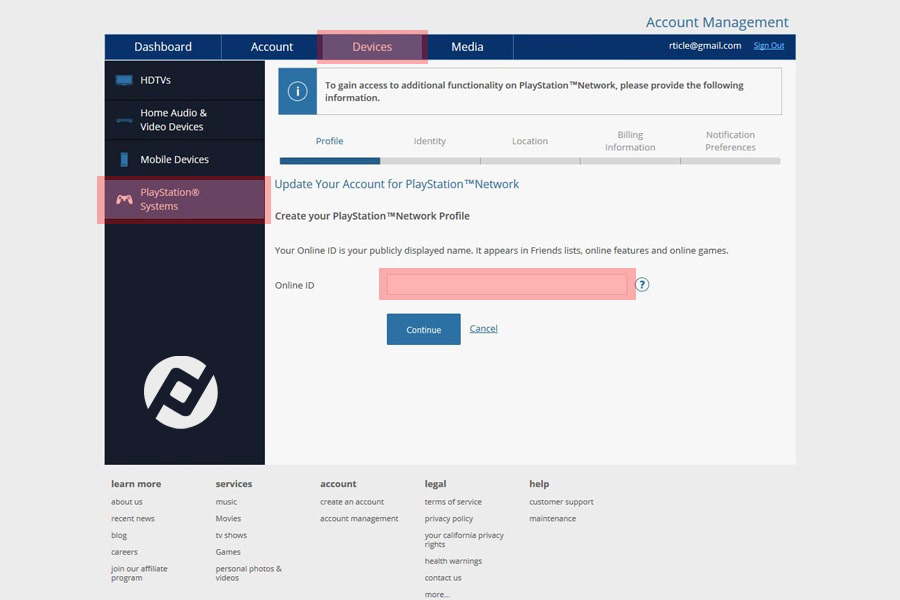Open HDTVs in the sidebar
Image resolution: width=900 pixels, height=600 pixels.
pyautogui.click(x=185, y=80)
